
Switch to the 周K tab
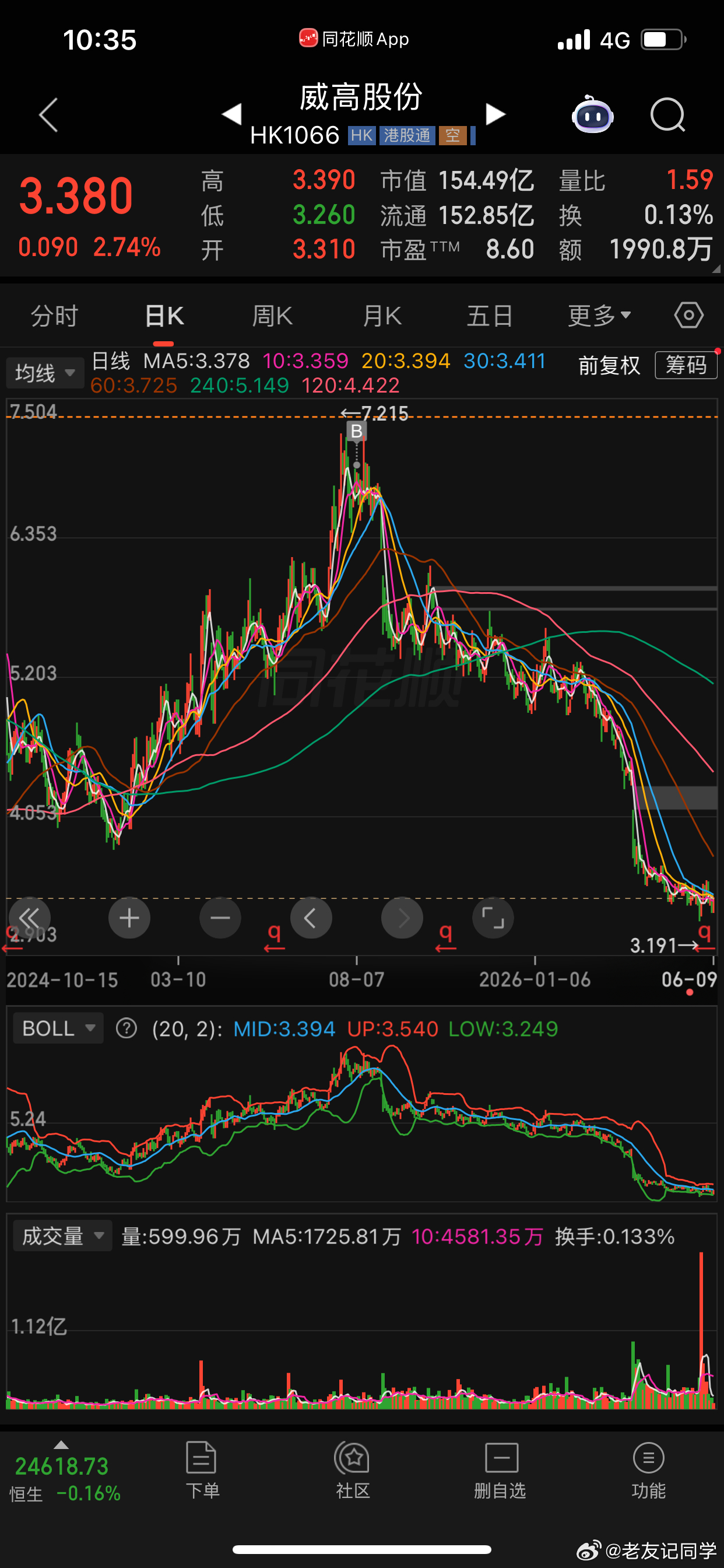(x=273, y=316)
